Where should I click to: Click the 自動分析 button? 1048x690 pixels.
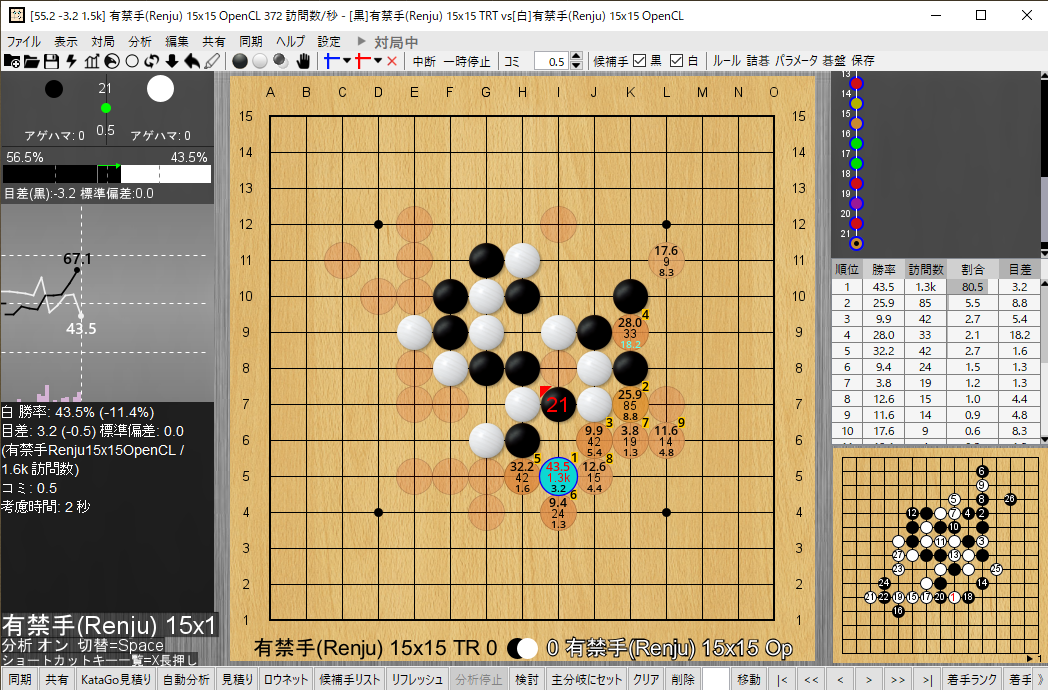click(186, 680)
